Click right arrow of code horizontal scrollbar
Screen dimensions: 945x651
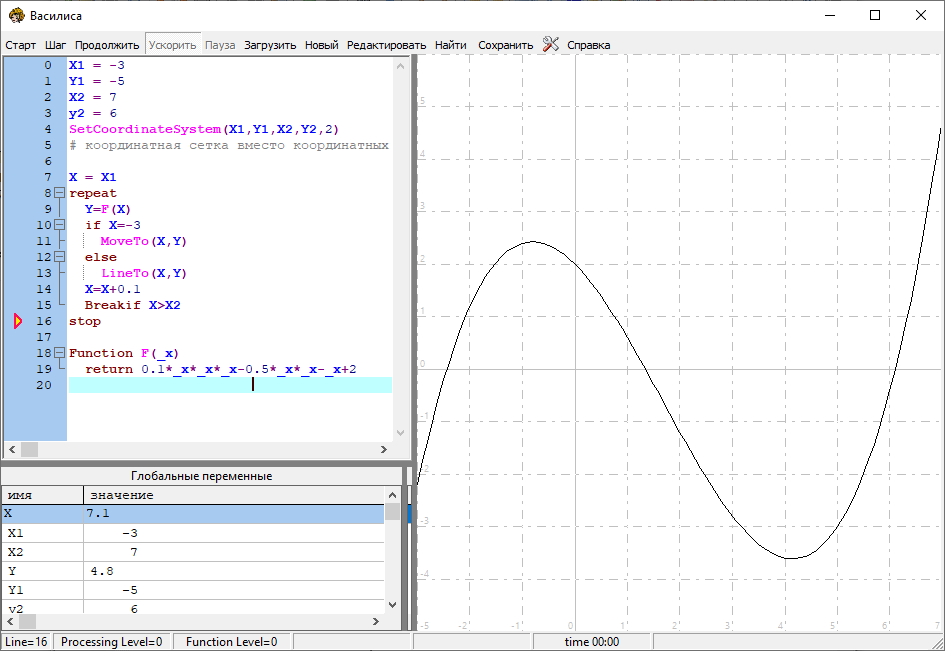click(x=385, y=450)
